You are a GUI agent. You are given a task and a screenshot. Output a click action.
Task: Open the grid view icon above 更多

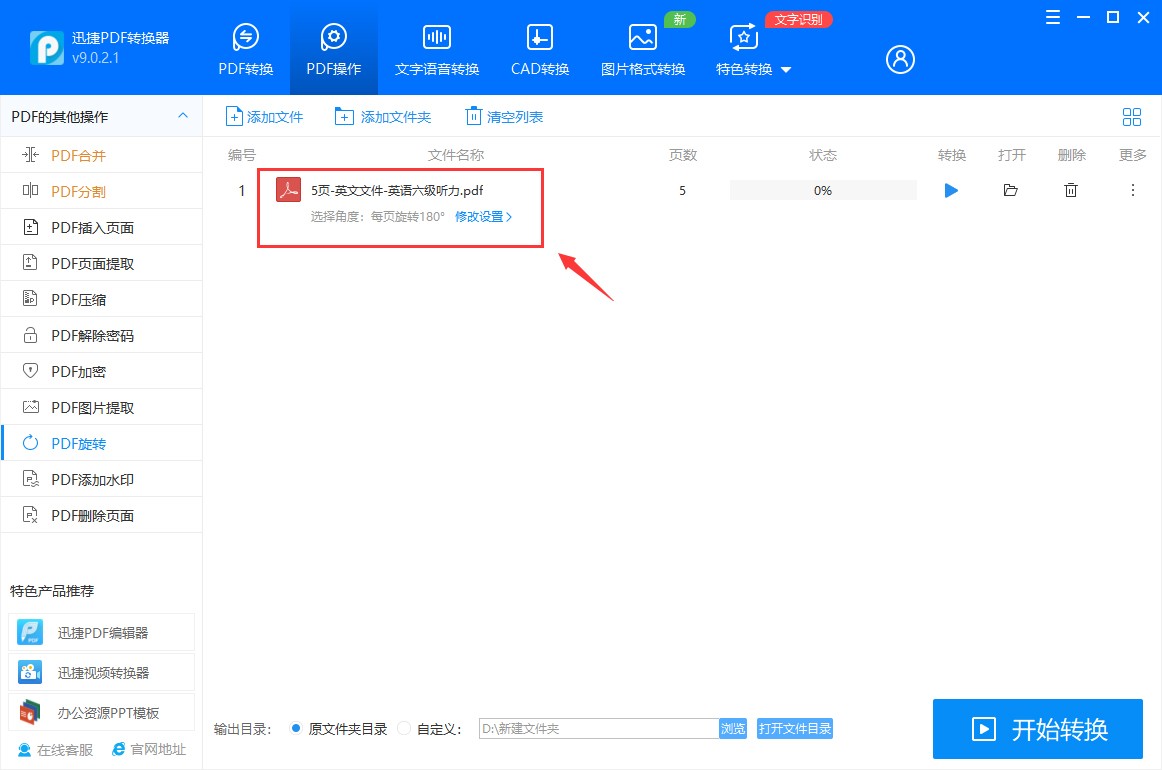[x=1132, y=117]
